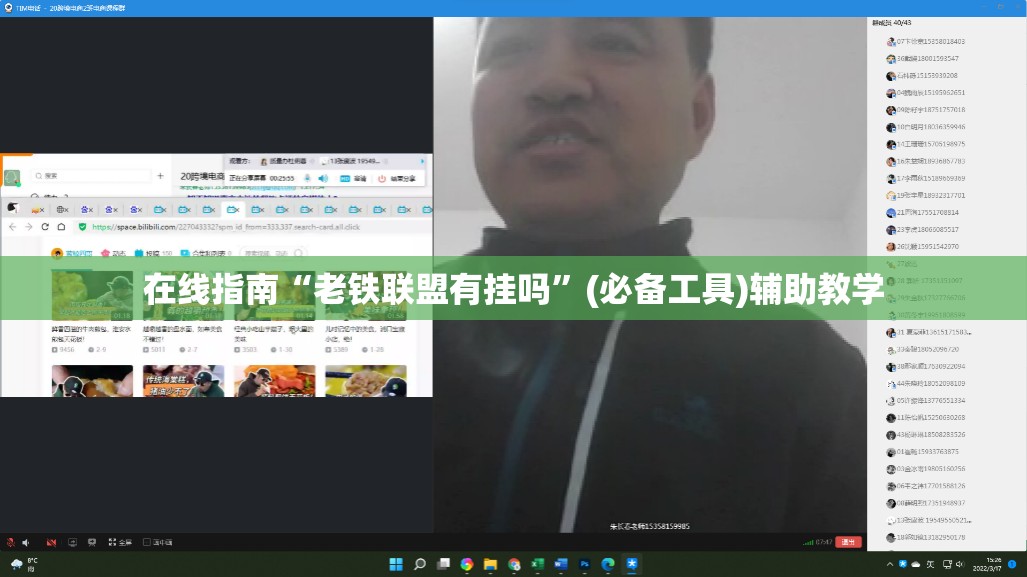Click microphone icon in sharing control bar
1027x577 pixels.
[x=307, y=178]
